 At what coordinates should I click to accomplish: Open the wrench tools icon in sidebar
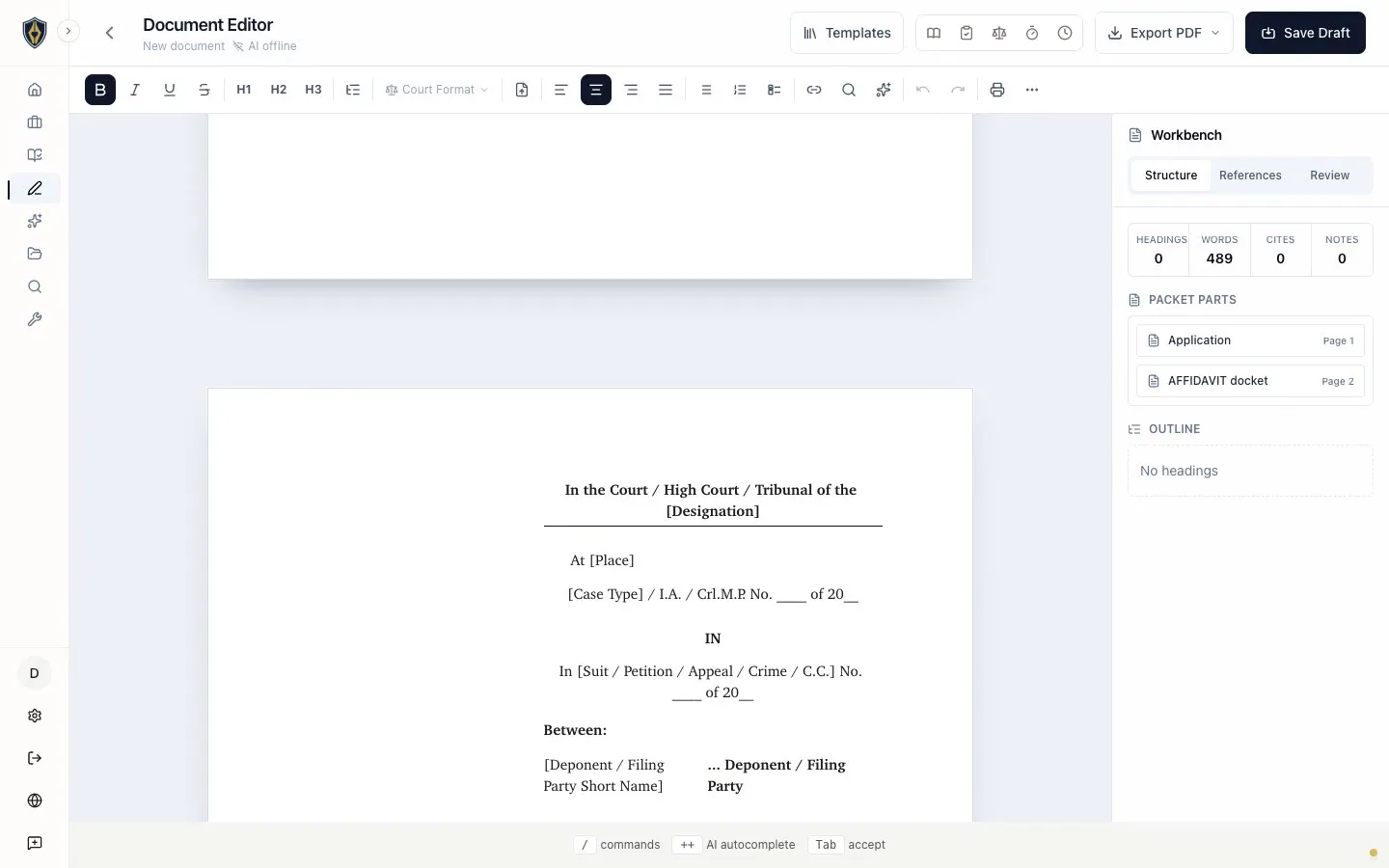click(x=35, y=319)
